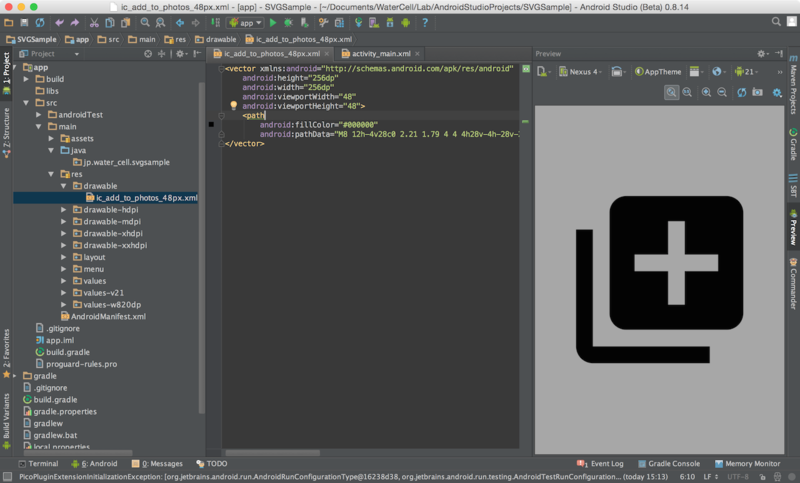Click the Save All disk icon
Image resolution: width=800 pixels, height=483 pixels.
coord(24,22)
